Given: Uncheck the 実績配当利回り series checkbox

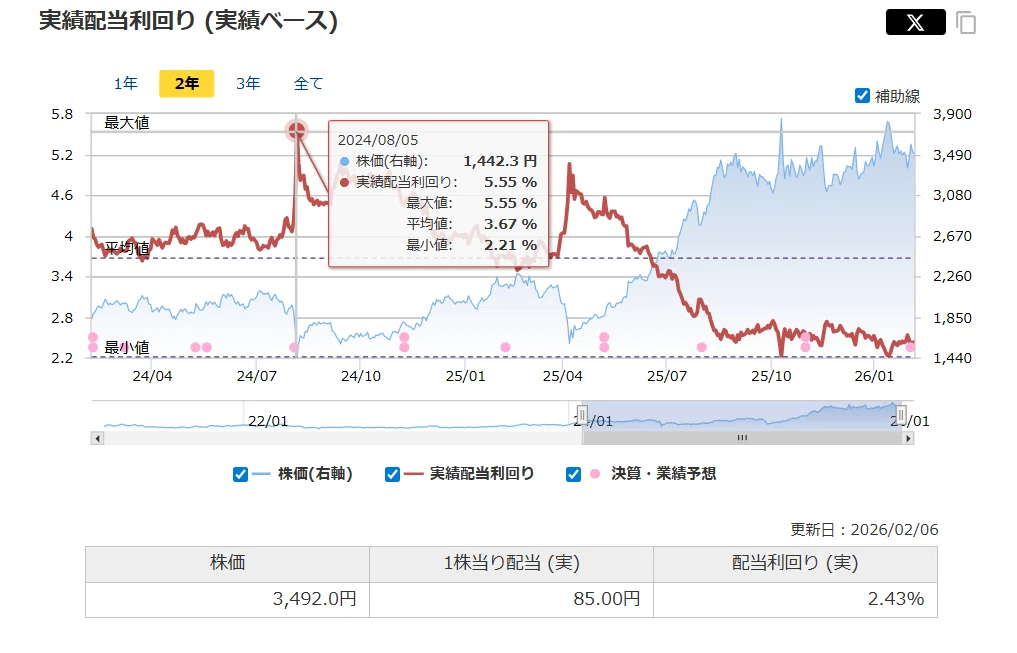Looking at the screenshot, I should click(392, 475).
